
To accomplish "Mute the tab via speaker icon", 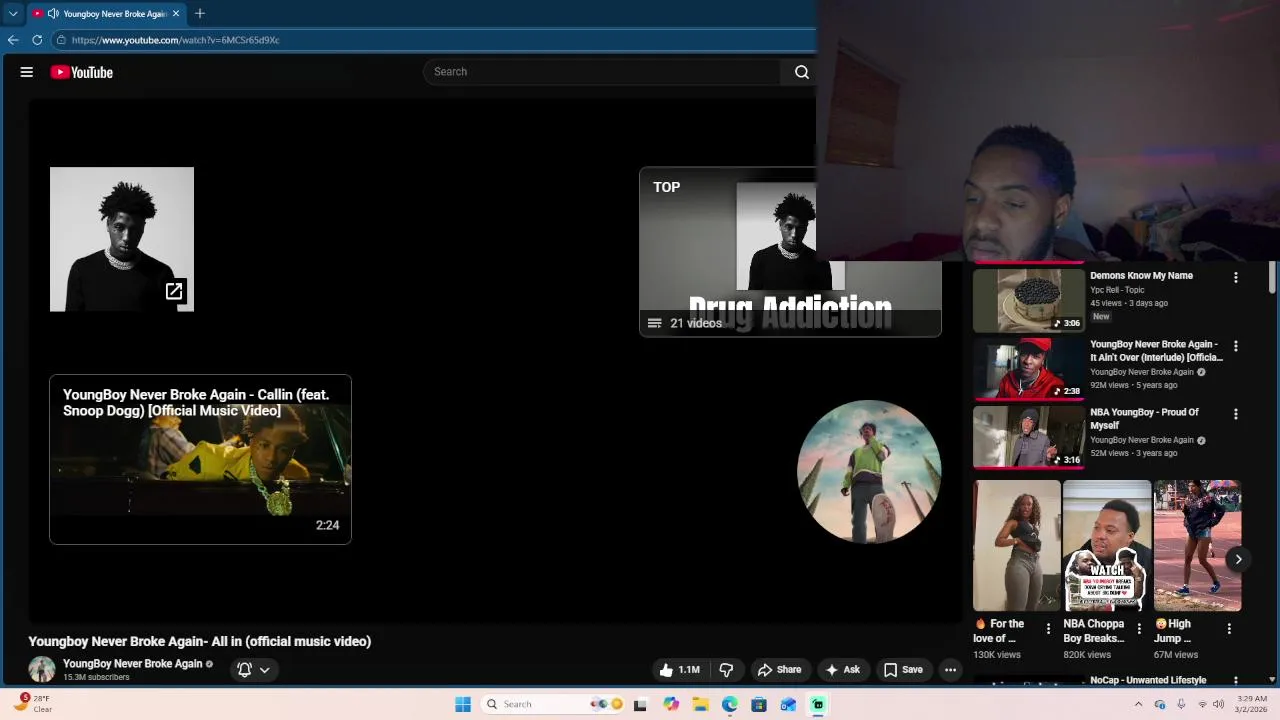I will click(x=52, y=14).
